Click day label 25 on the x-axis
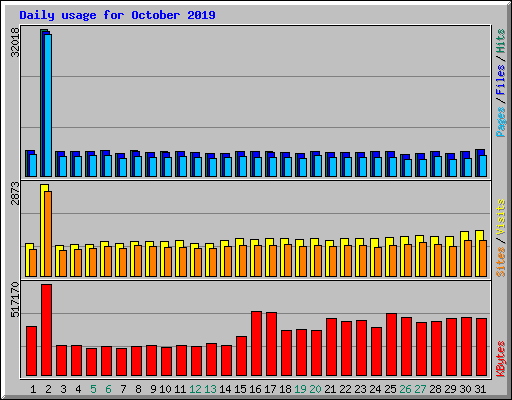 (x=390, y=389)
